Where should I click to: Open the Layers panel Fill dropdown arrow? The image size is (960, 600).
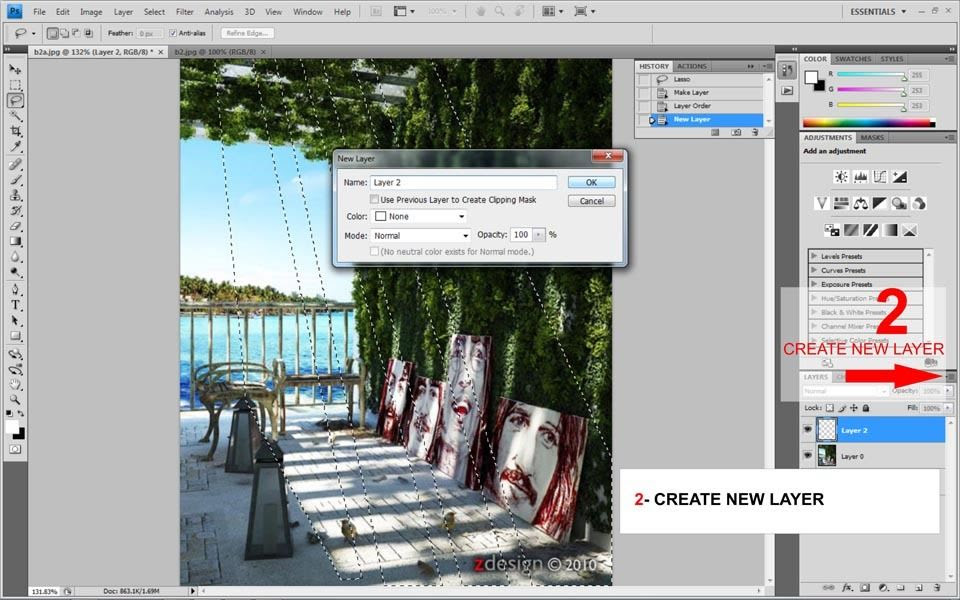(x=949, y=408)
